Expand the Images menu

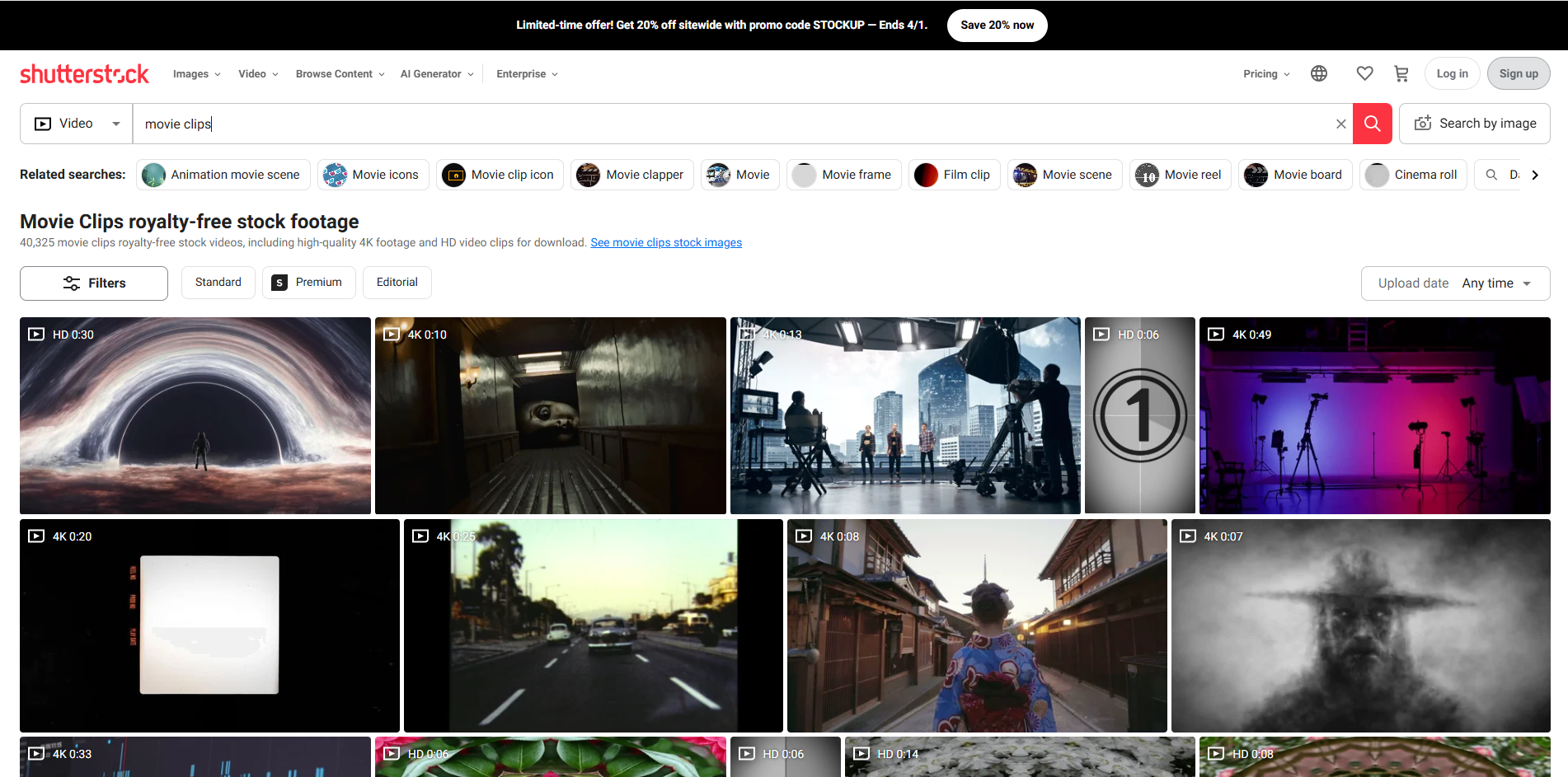(x=197, y=74)
